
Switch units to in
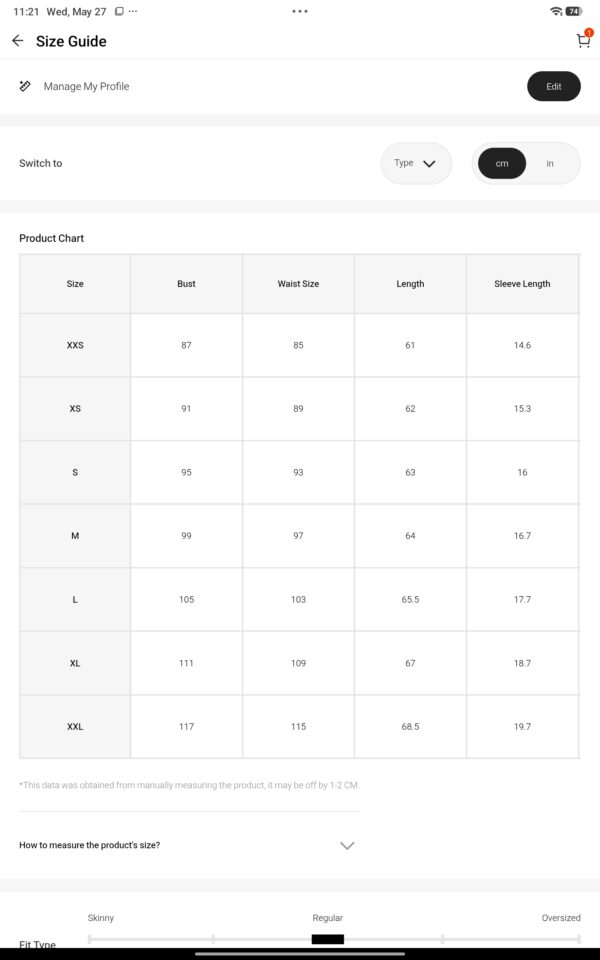[x=550, y=163]
